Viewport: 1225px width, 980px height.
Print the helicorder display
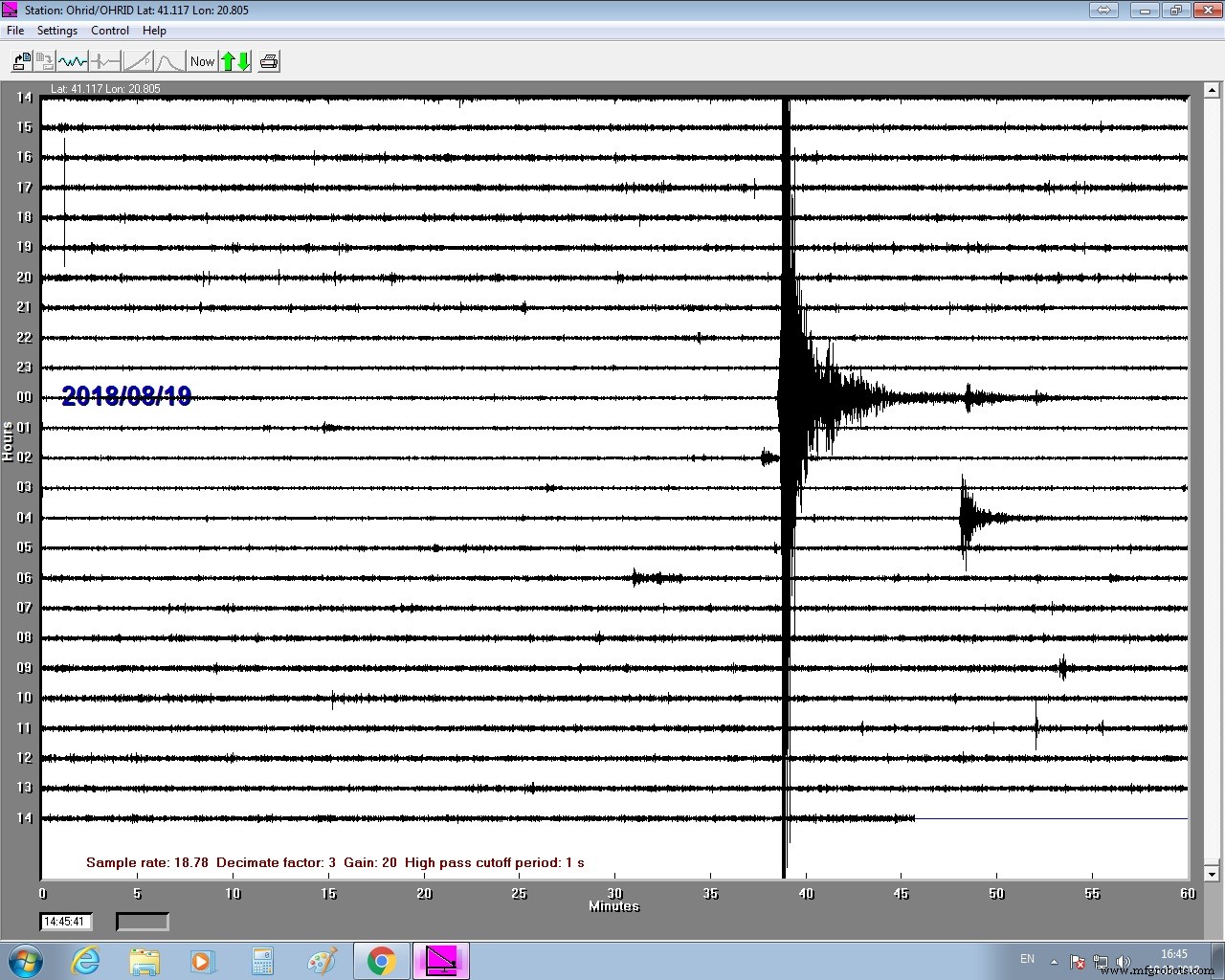click(269, 60)
